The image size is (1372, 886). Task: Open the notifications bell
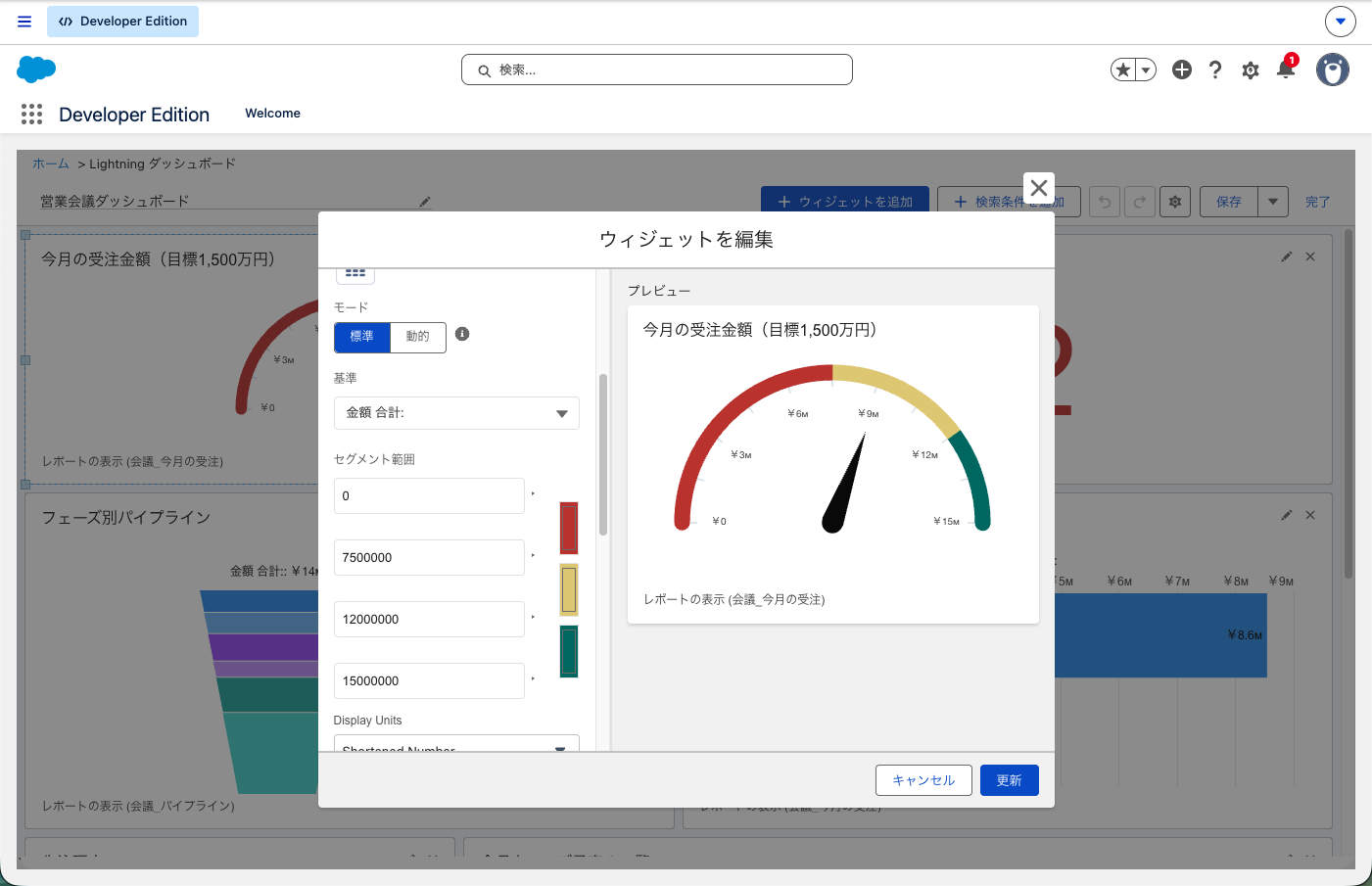pyautogui.click(x=1286, y=69)
